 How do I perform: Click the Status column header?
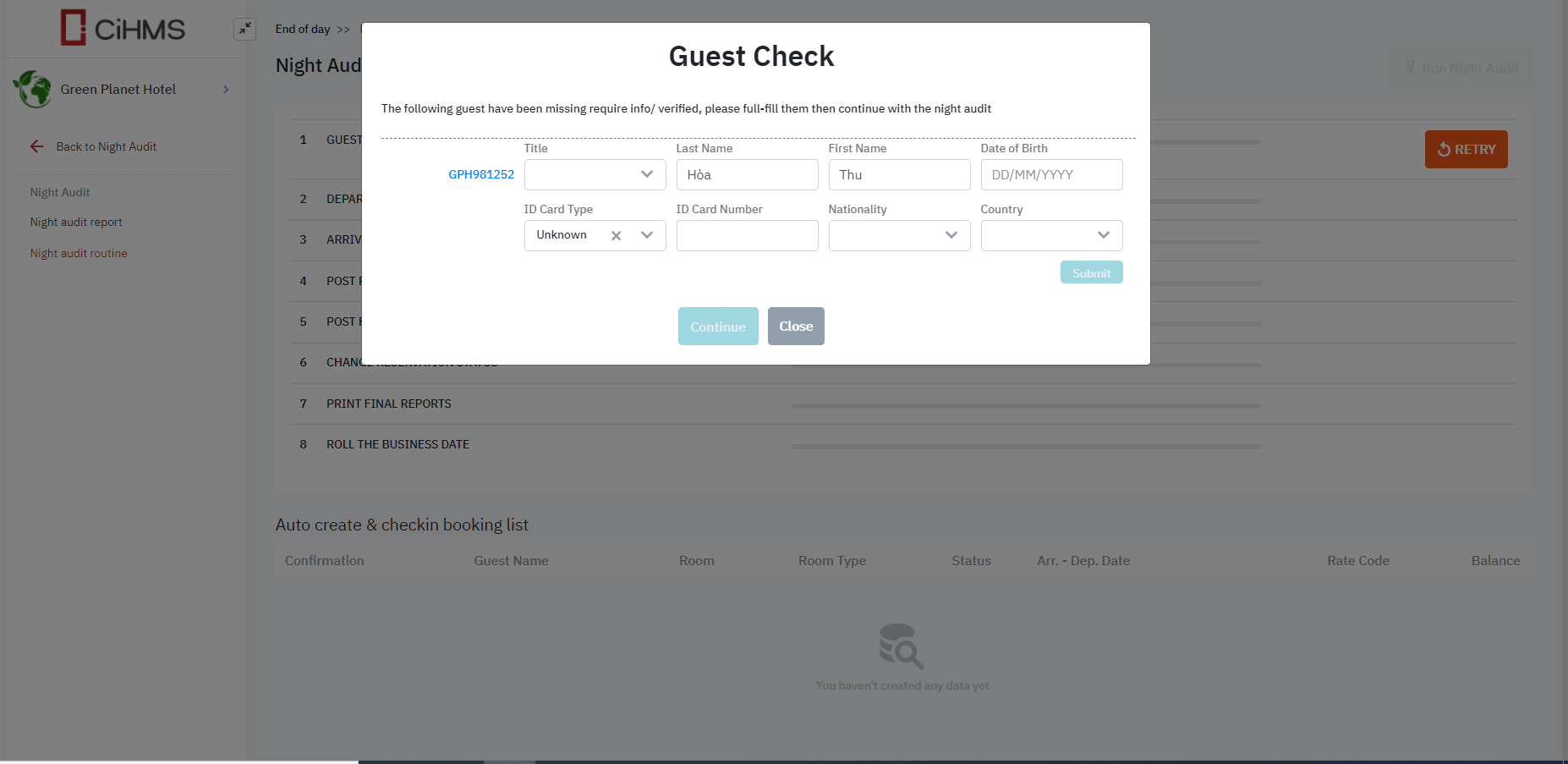click(x=971, y=561)
